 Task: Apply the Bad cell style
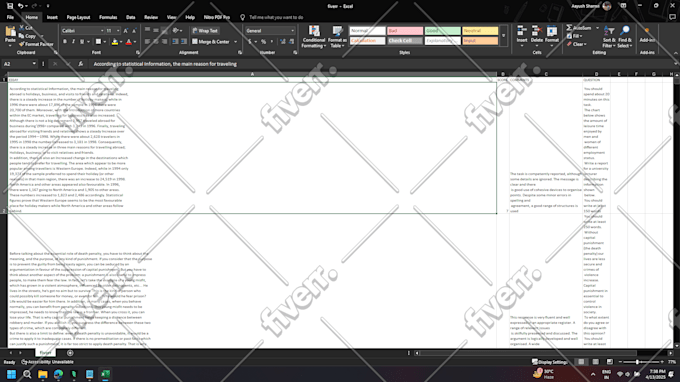[405, 31]
